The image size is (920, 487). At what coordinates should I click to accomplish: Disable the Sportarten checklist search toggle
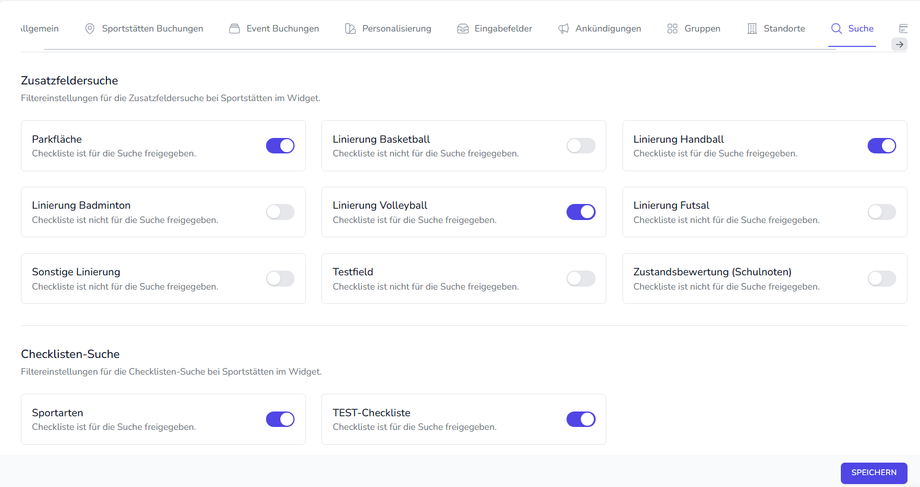click(x=280, y=419)
